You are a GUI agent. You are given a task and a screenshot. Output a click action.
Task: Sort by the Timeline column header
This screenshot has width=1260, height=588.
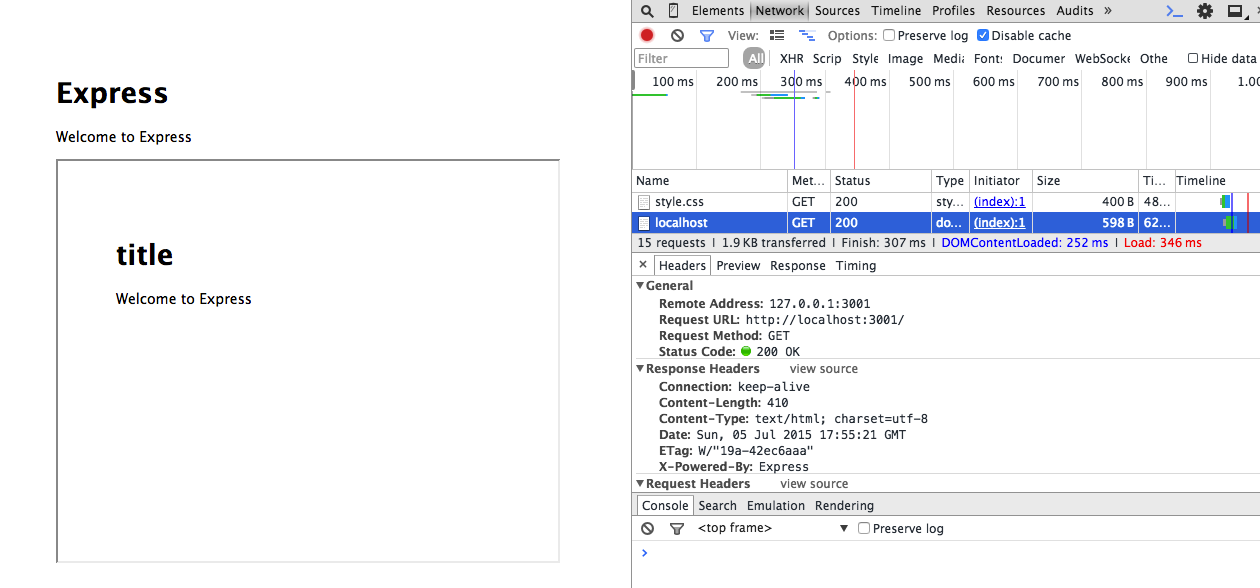coord(1217,181)
